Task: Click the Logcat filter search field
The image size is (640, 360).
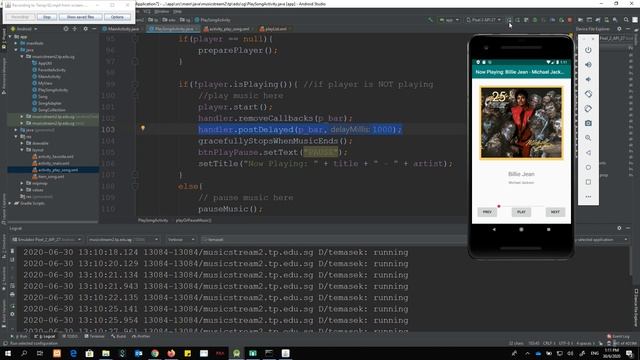Action: pos(334,240)
